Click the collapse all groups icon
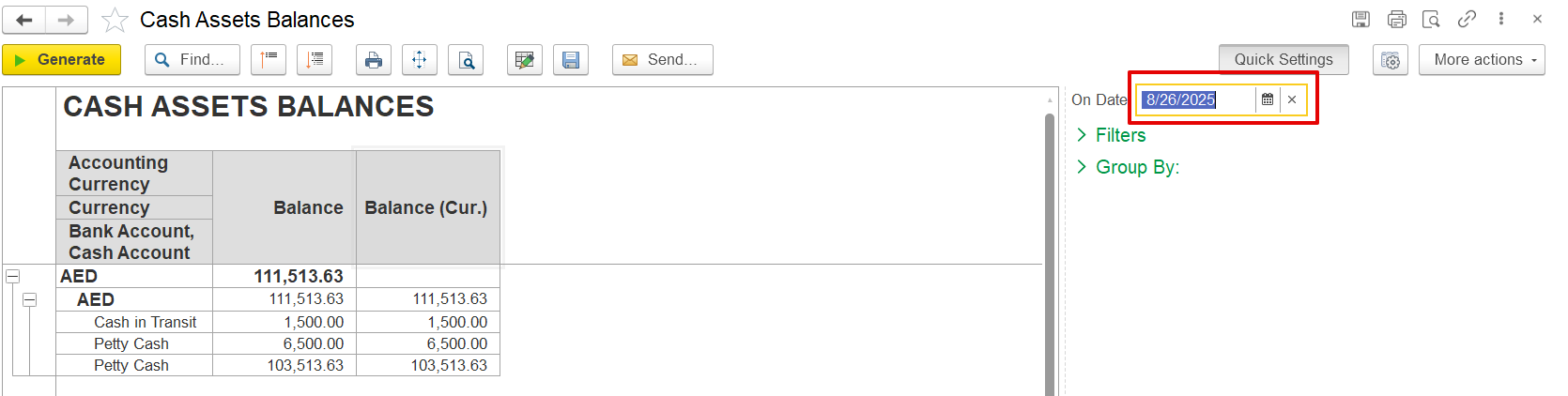This screenshot has width=1568, height=396. pyautogui.click(x=269, y=60)
